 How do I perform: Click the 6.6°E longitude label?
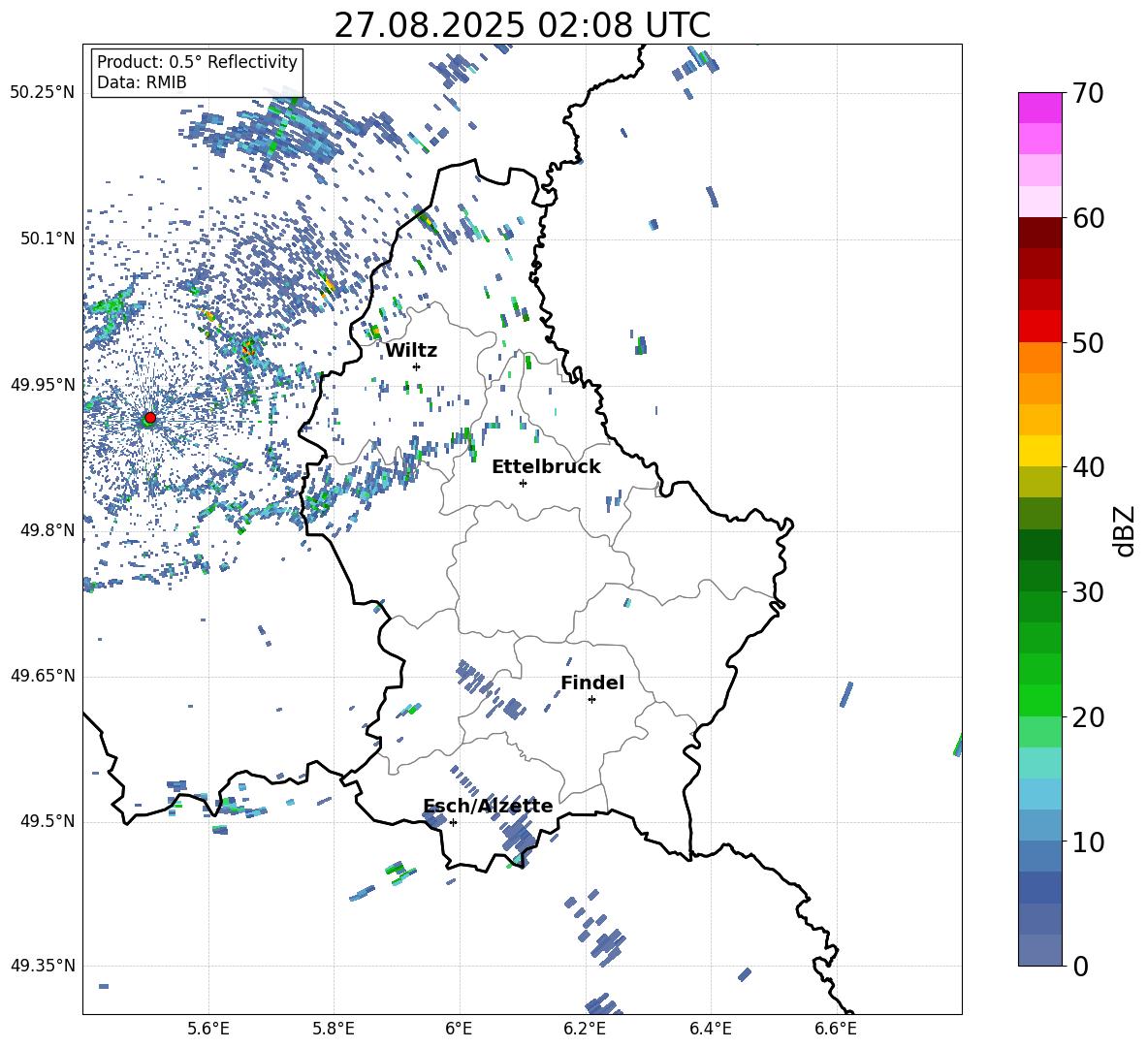[x=836, y=1029]
